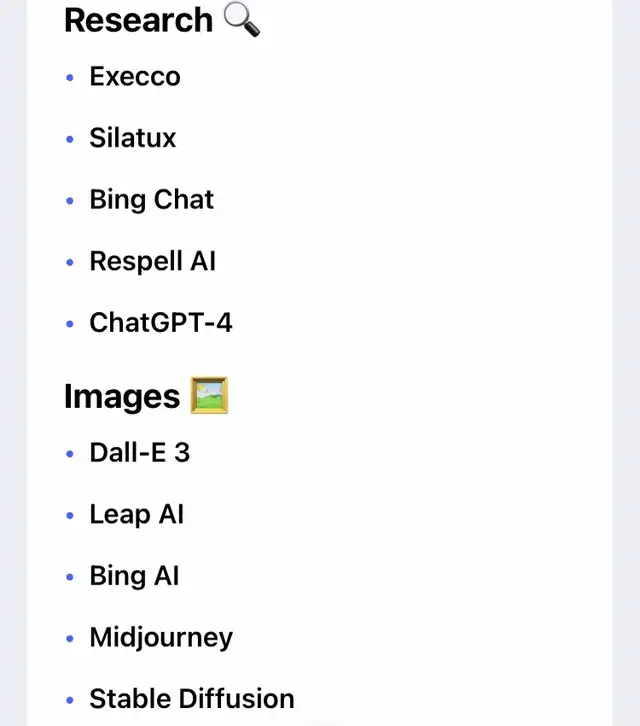Click the magnifying glass emoji beside Research
Viewport: 640px width, 726px height.
click(x=241, y=20)
